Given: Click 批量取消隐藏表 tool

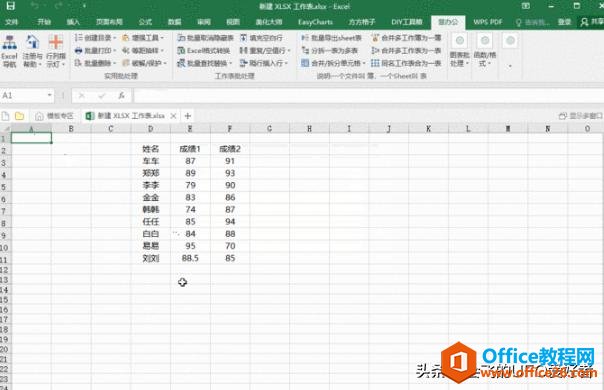Looking at the screenshot, I should coord(205,38).
